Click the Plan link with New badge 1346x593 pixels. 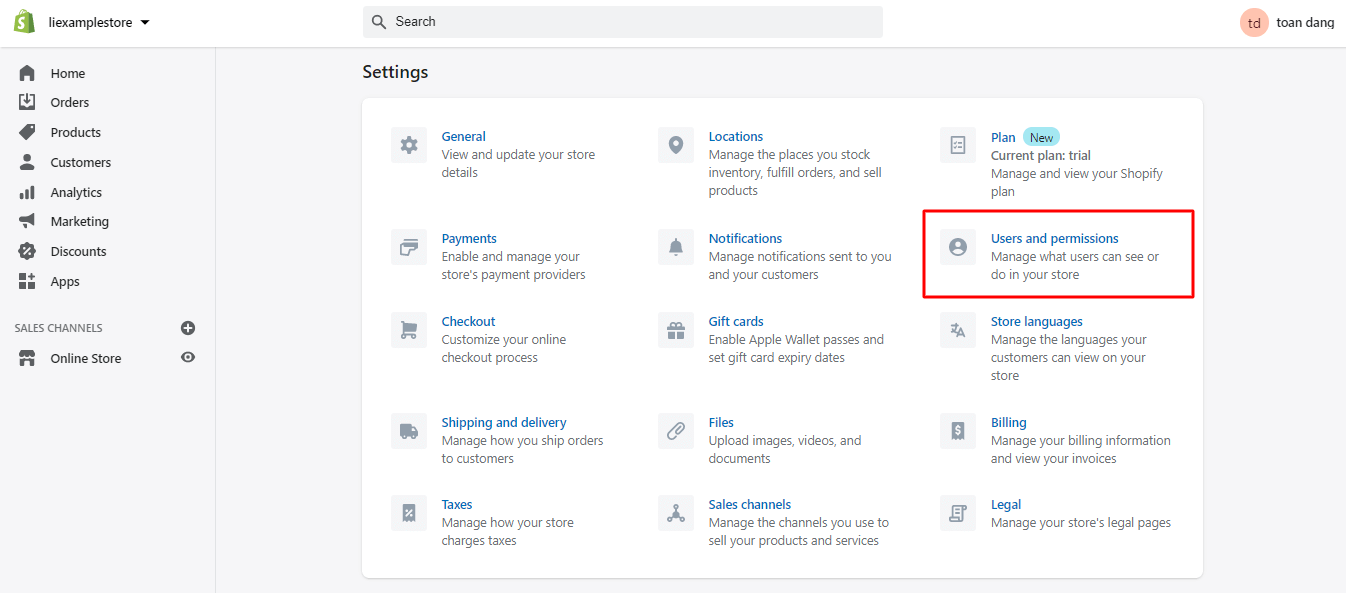1003,136
